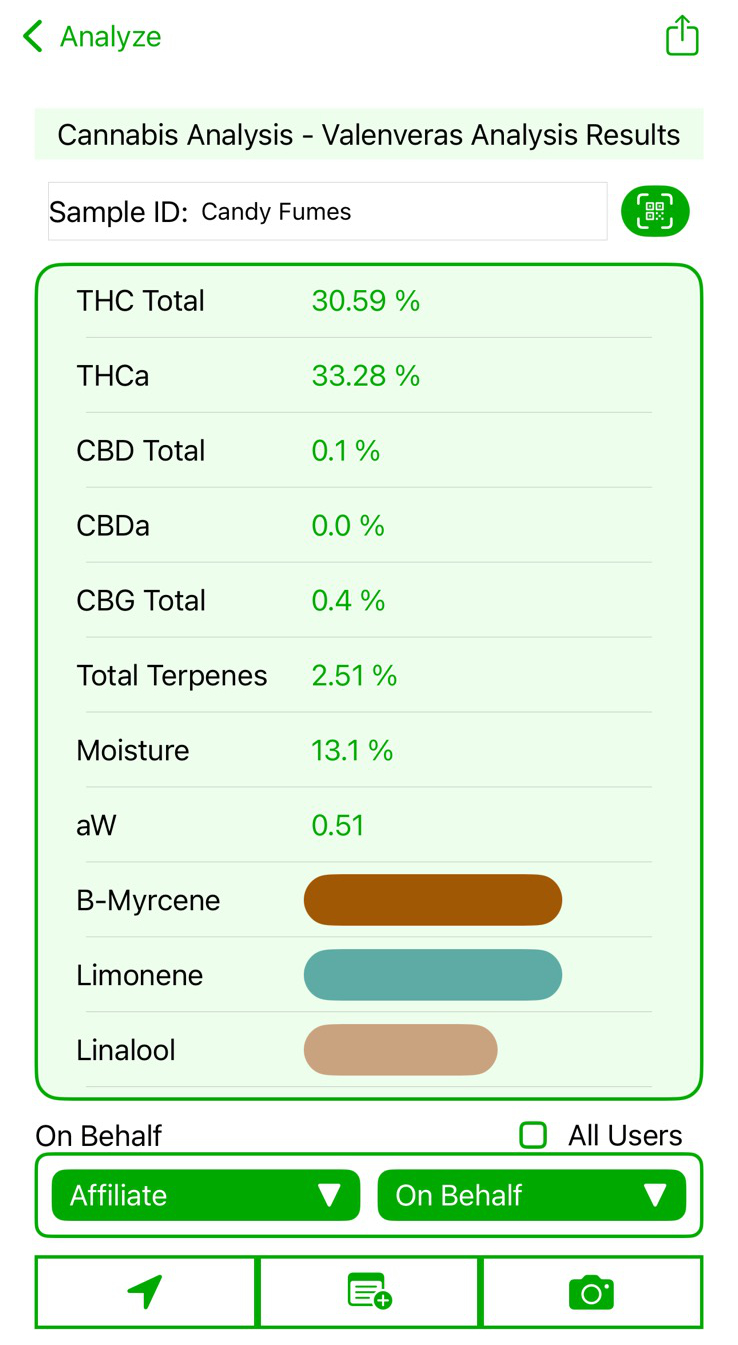Screen dimensions: 738x1345
Task: Open the Affiliate dropdown
Action: pos(205,1195)
